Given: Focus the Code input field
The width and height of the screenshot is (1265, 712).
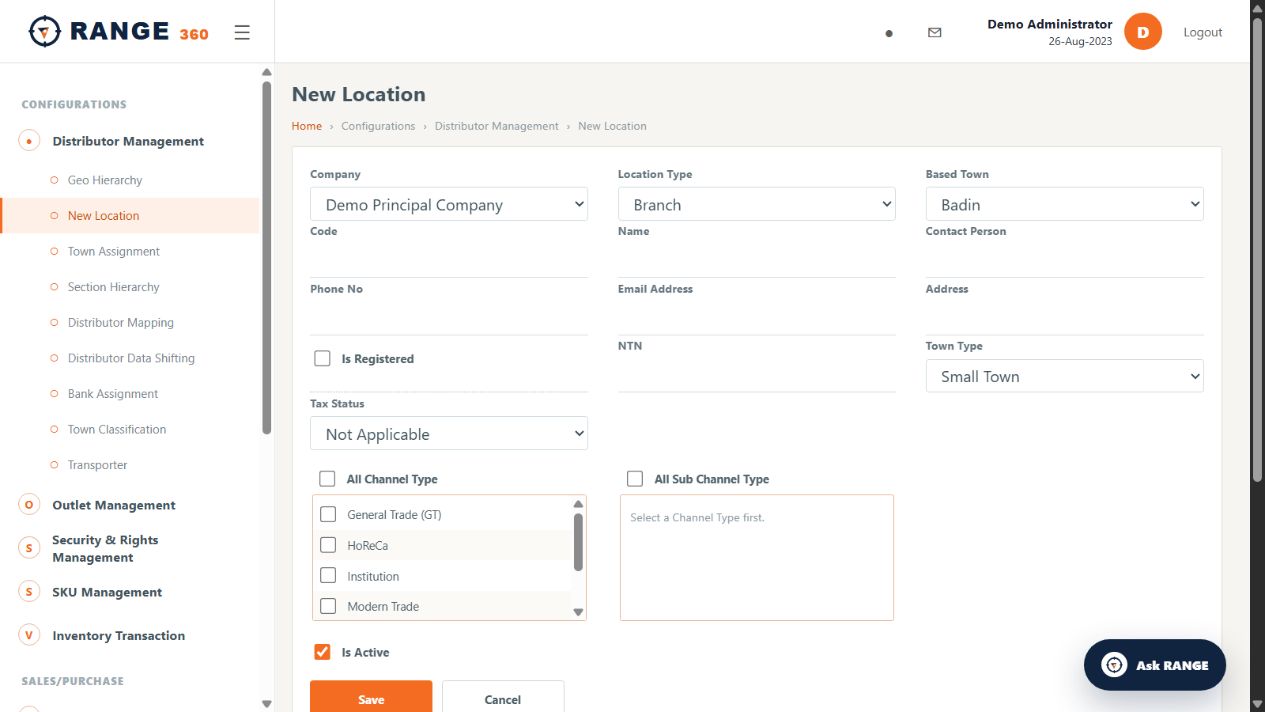Looking at the screenshot, I should tap(449, 261).
